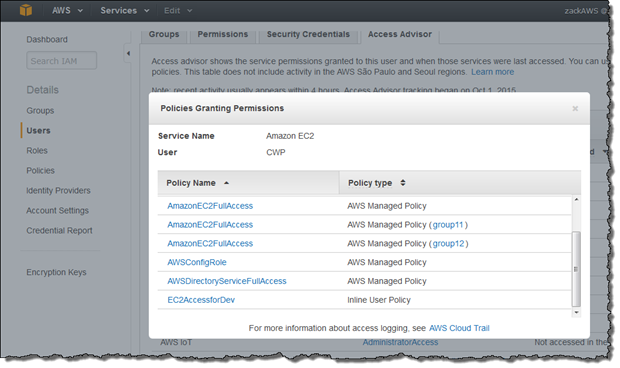Open Users in the sidebar
Image resolution: width=620 pixels, height=368 pixels.
[x=38, y=130]
